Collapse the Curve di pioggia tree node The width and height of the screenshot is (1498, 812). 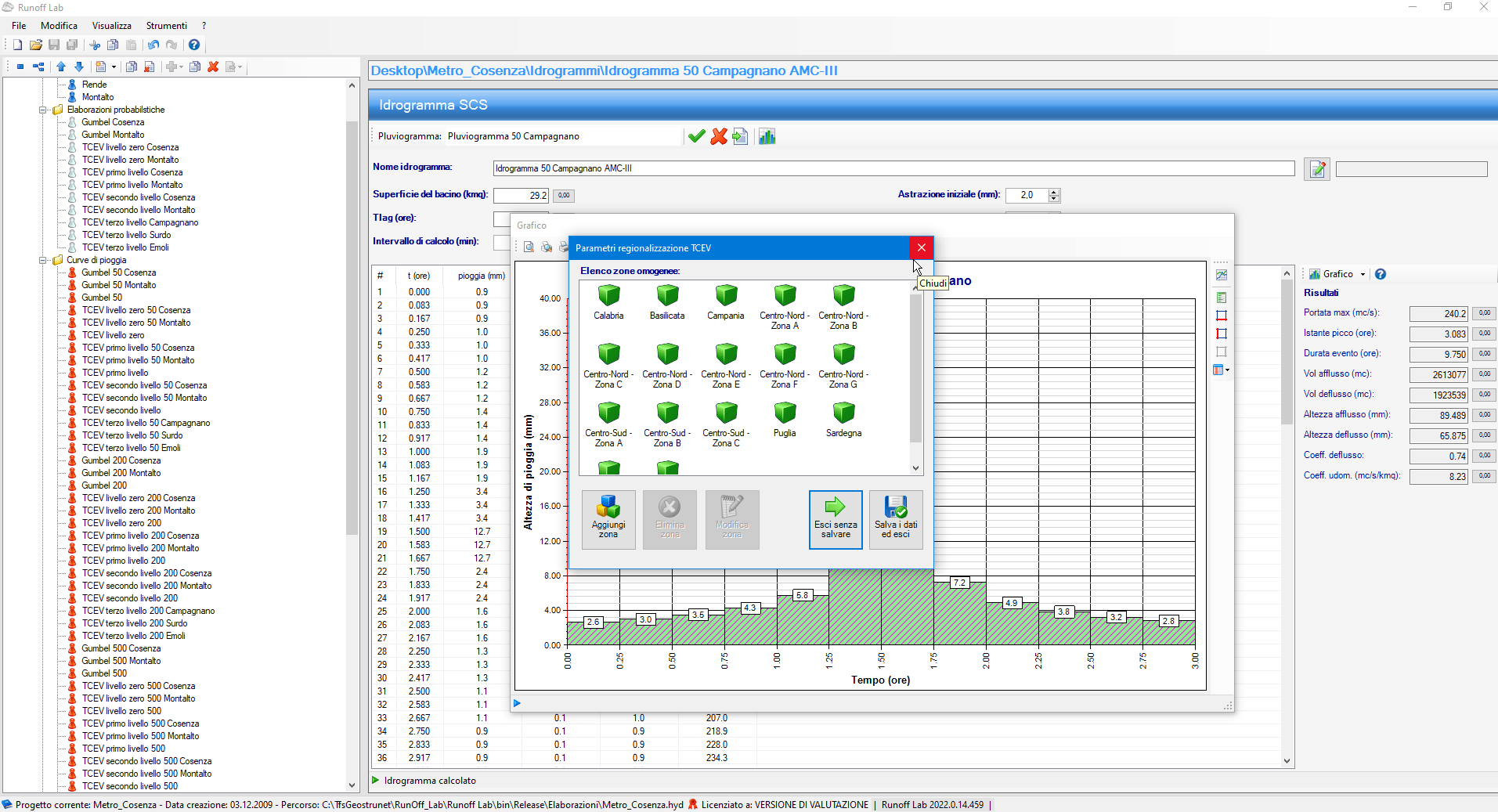pyautogui.click(x=44, y=260)
